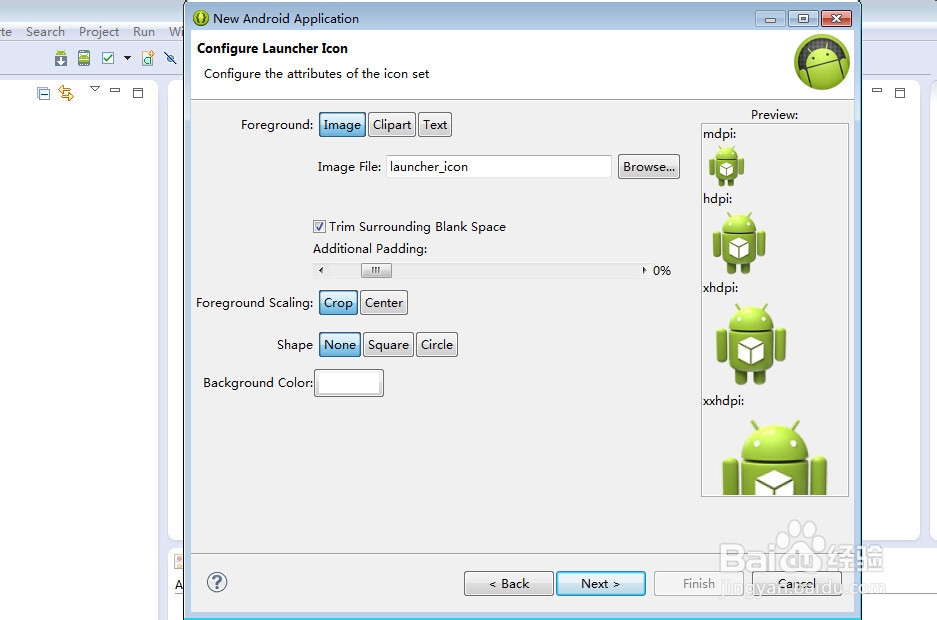937x620 pixels.
Task: Toggle Link with Editor arrows icon
Action: coord(66,93)
